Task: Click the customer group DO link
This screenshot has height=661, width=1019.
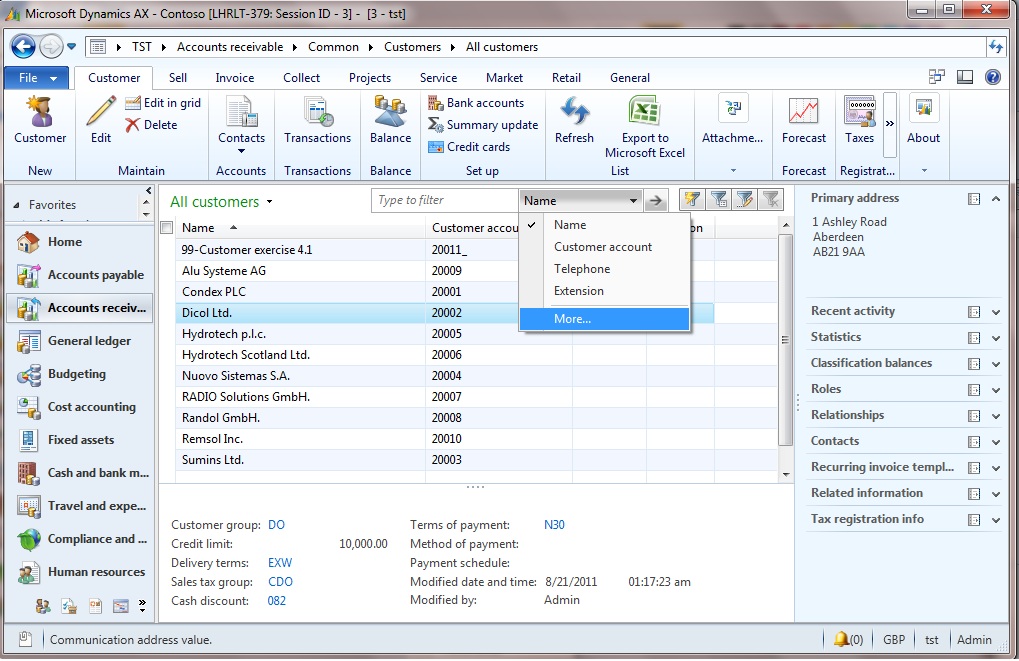Action: click(x=276, y=525)
